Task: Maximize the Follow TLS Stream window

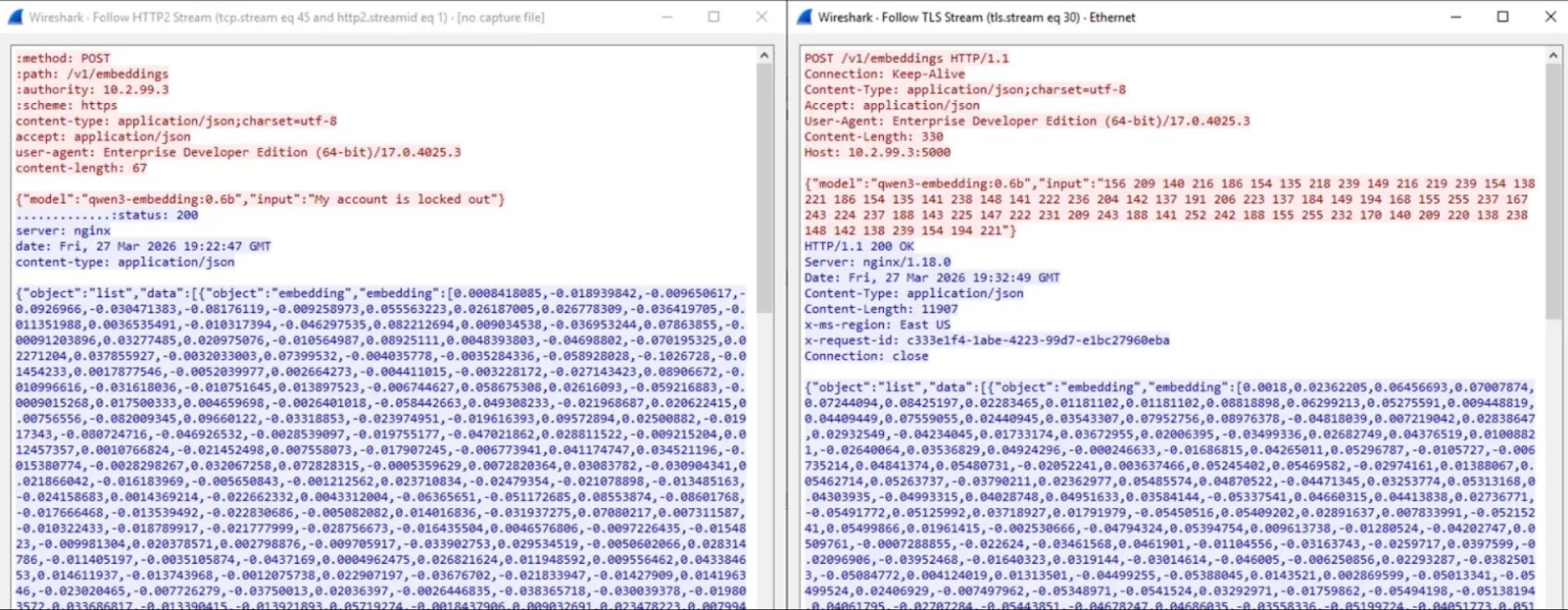Action: 1502,17
